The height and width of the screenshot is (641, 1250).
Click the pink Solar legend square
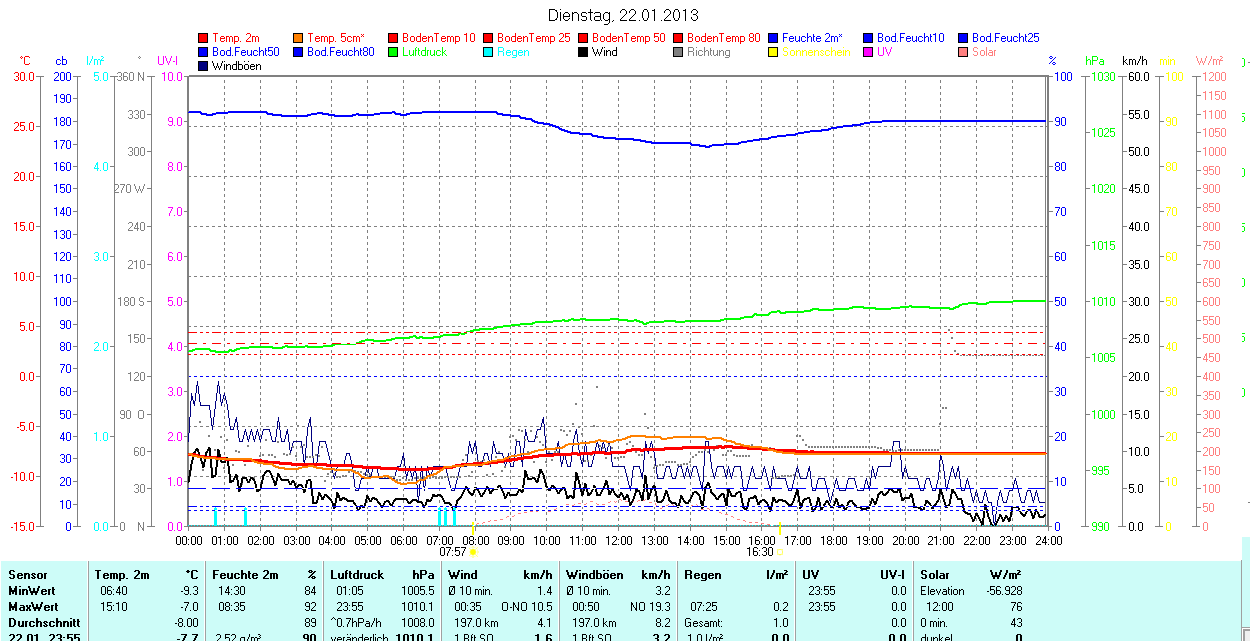[x=964, y=52]
